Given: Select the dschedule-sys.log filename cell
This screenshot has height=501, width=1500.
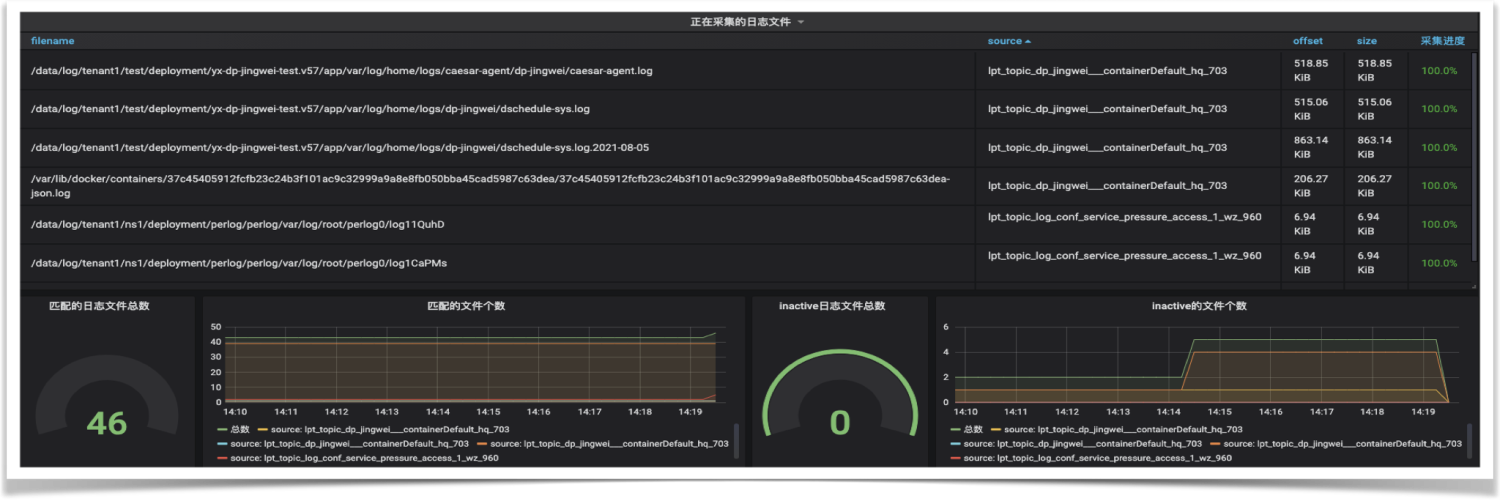Looking at the screenshot, I should [x=499, y=109].
